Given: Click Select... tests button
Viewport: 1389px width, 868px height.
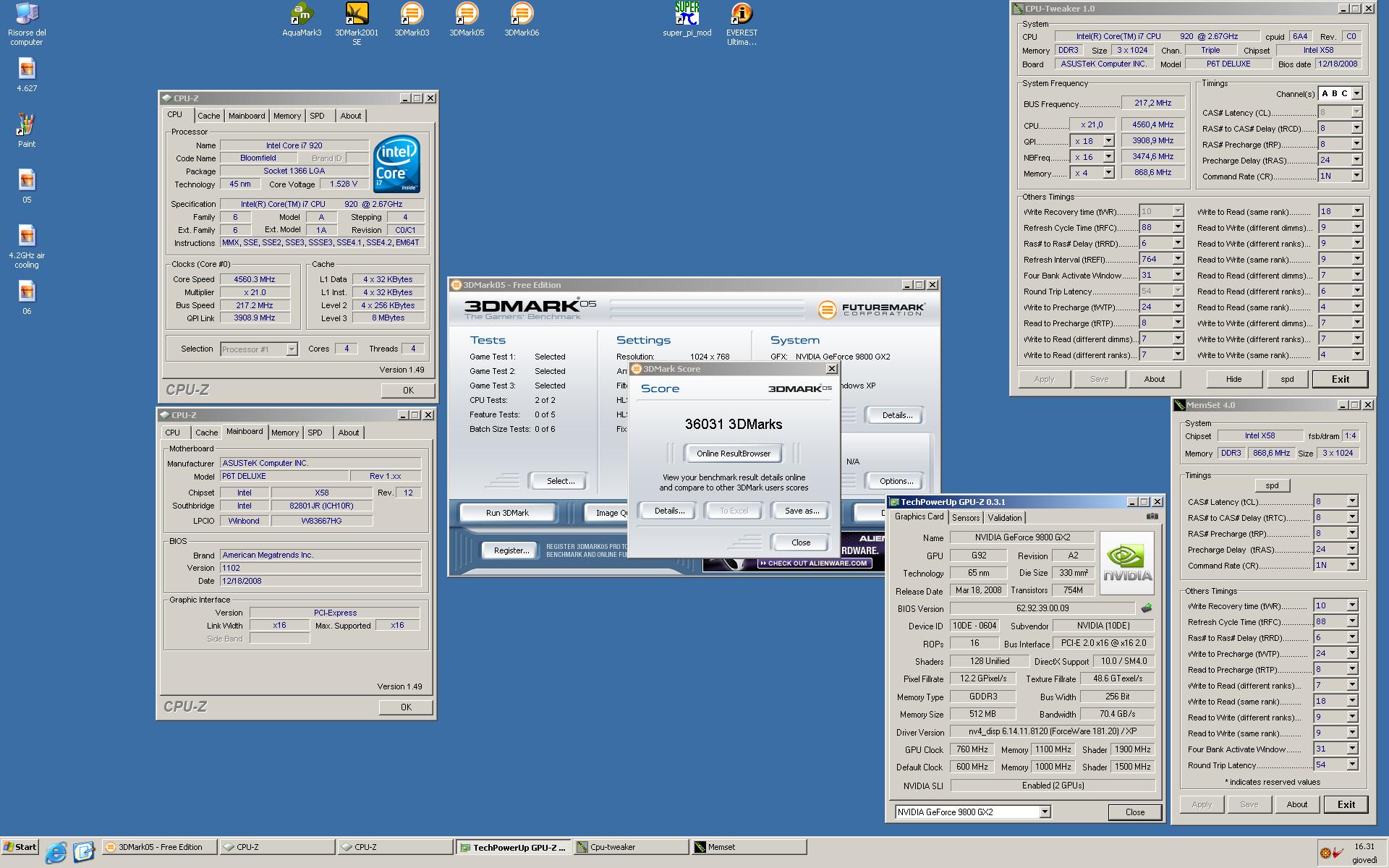Looking at the screenshot, I should (561, 481).
